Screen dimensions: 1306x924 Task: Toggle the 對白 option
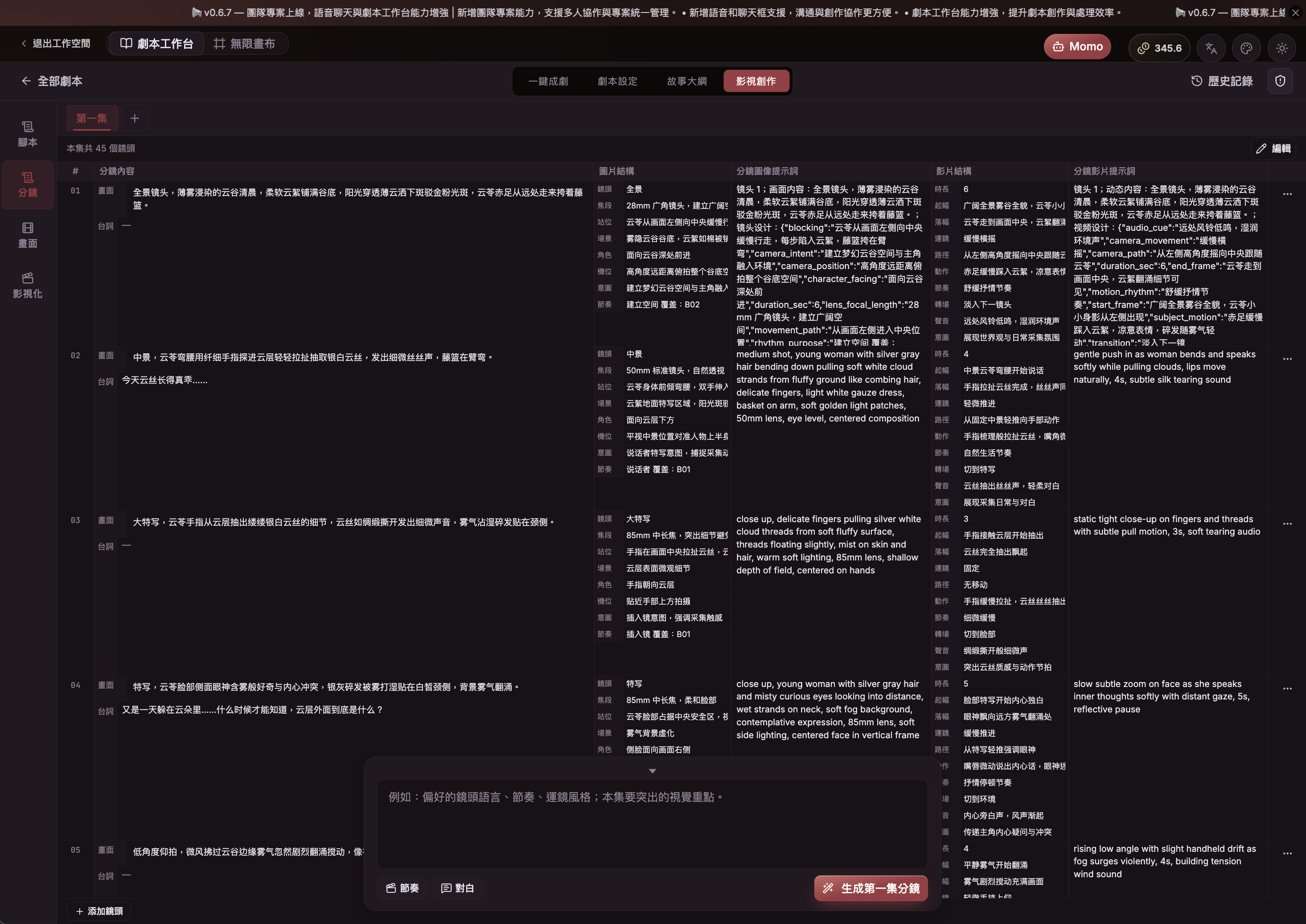(458, 888)
